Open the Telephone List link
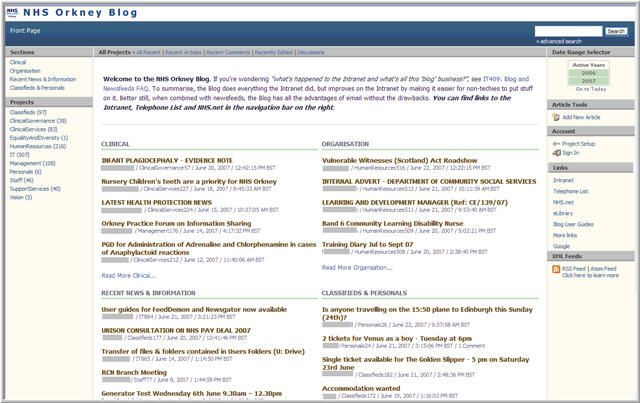The height and width of the screenshot is (403, 640). pyautogui.click(x=572, y=190)
